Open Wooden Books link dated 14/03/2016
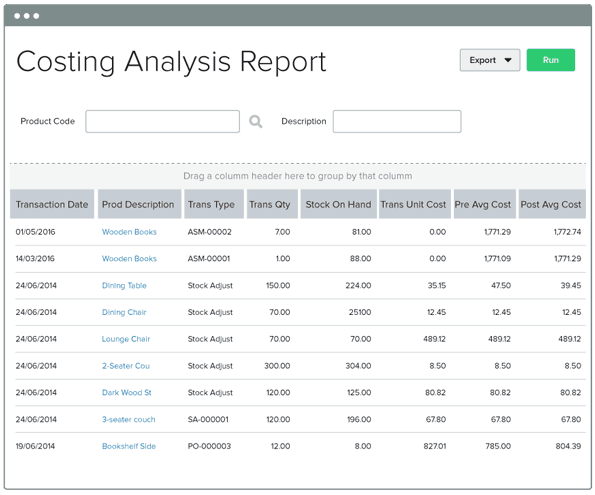This screenshot has height=495, width=595. tap(129, 259)
